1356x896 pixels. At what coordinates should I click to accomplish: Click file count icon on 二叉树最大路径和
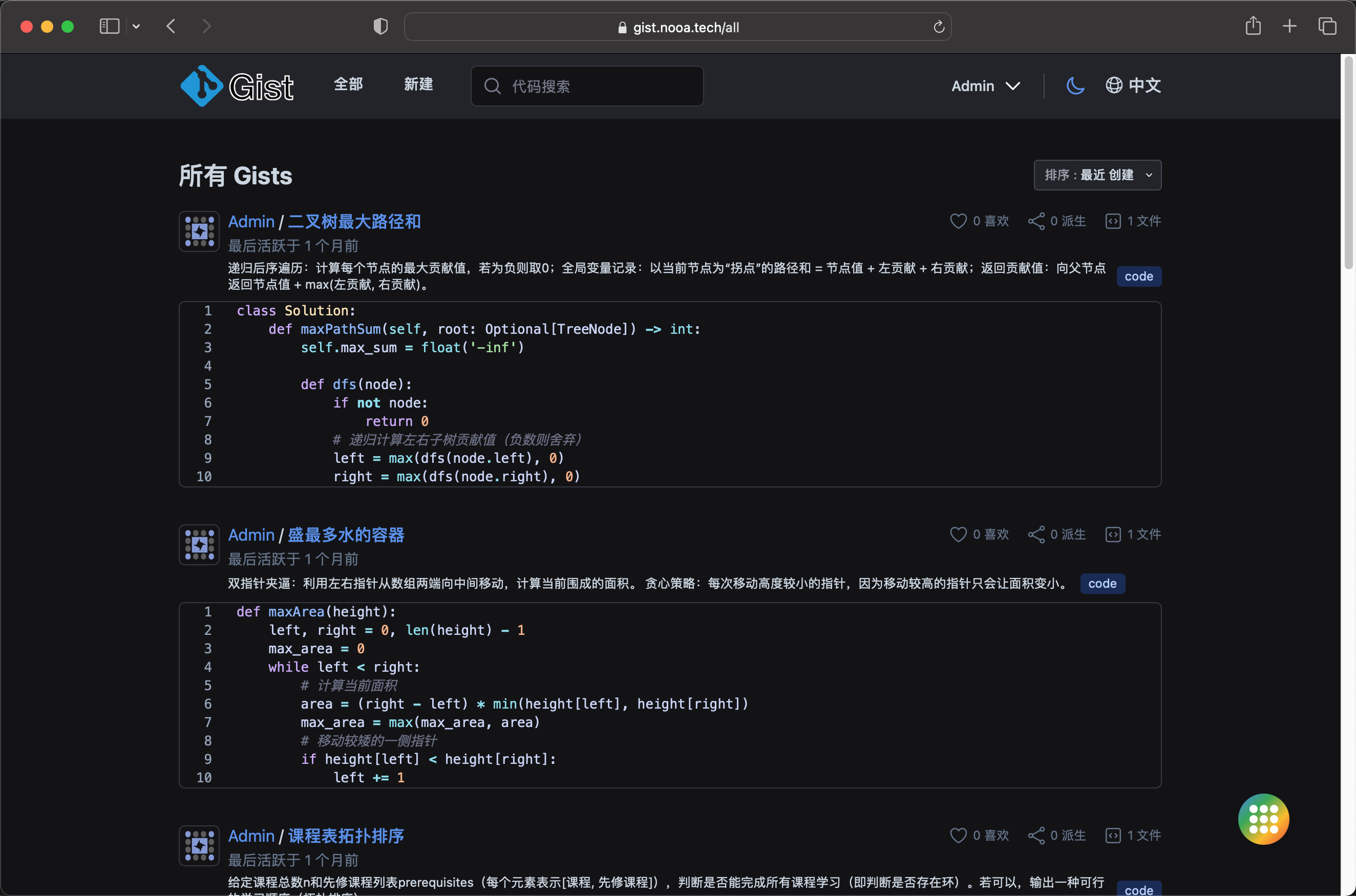click(1113, 221)
